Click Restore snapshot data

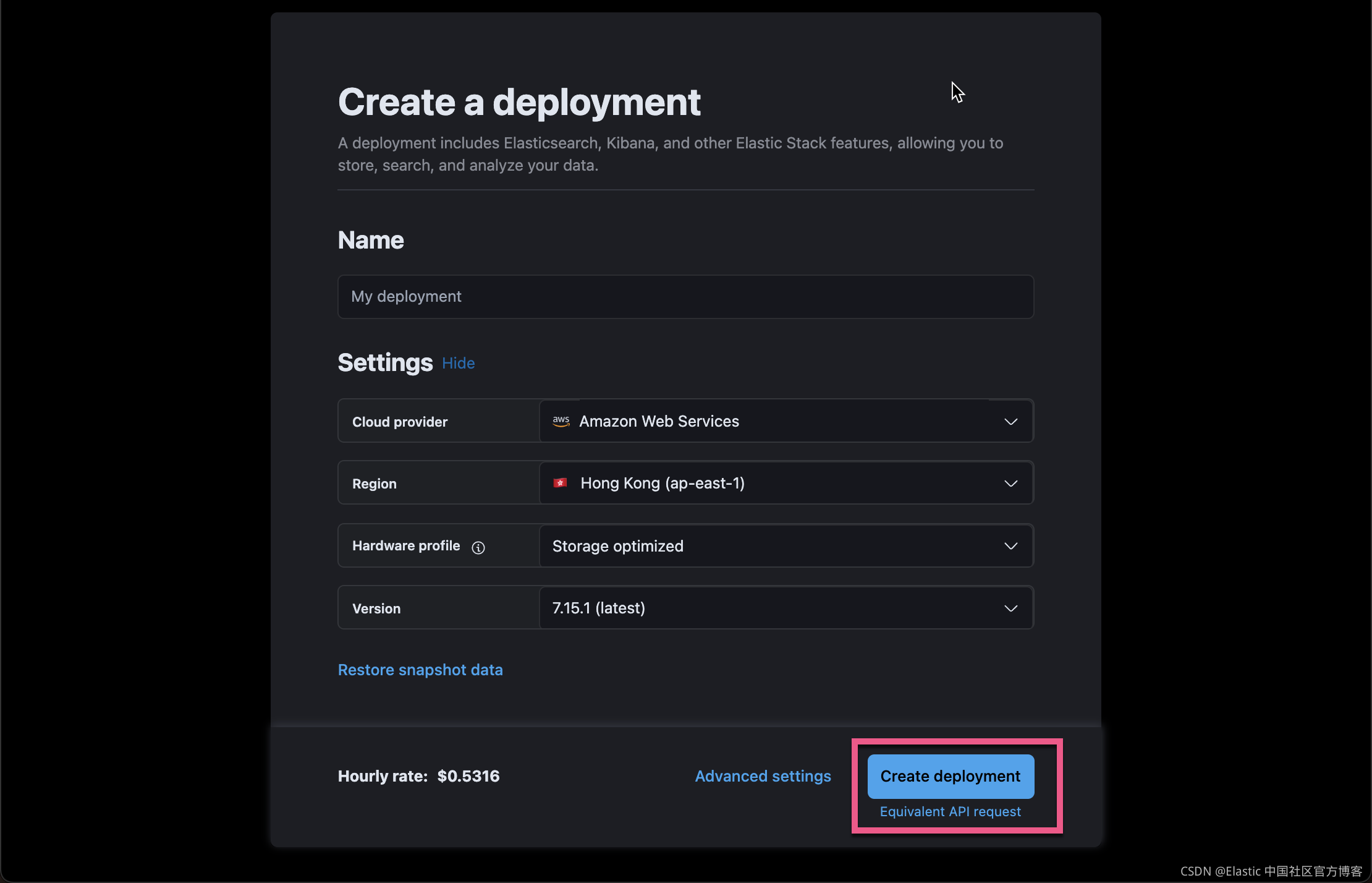[420, 670]
